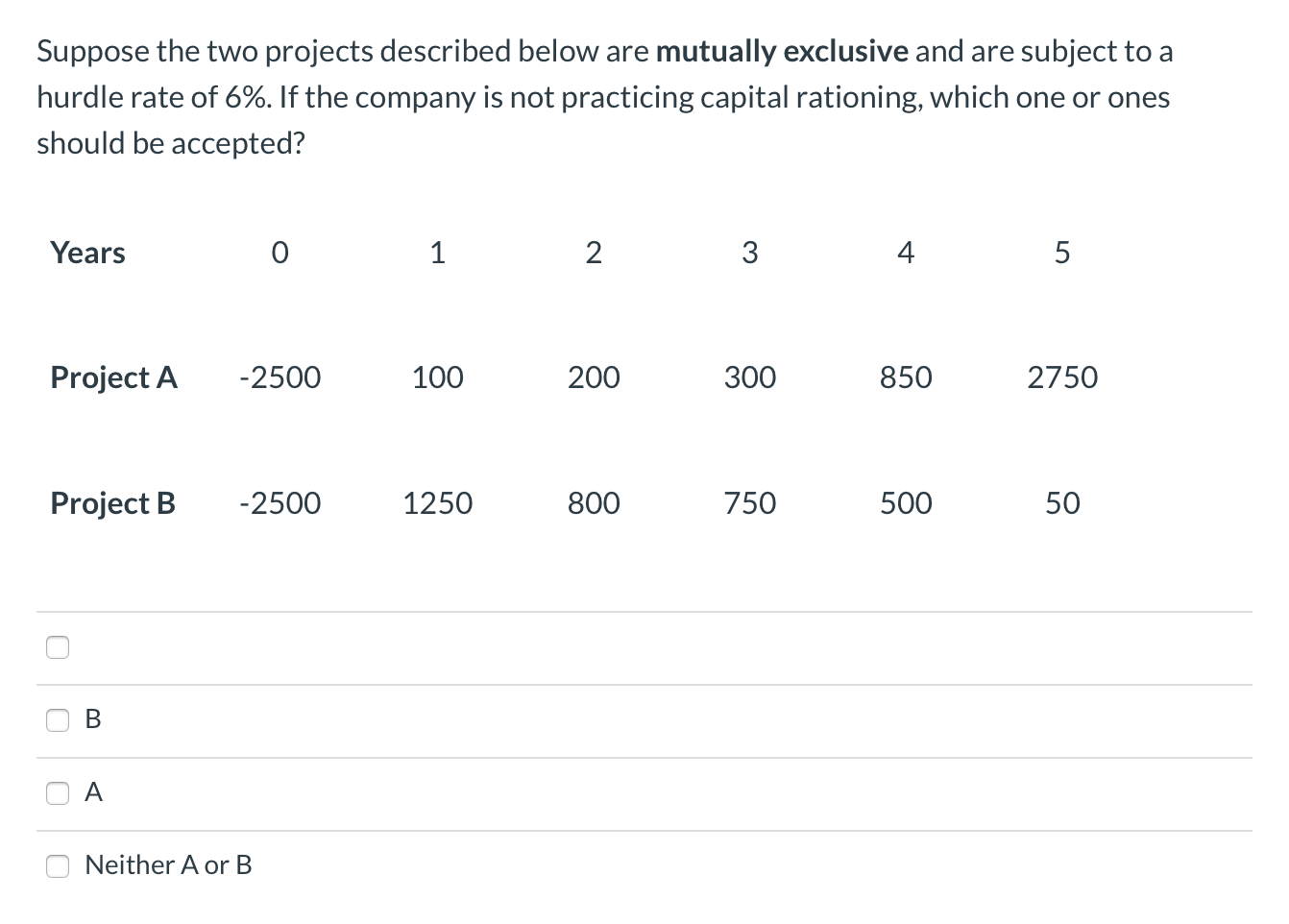Click the bold text mutually exclusive
The height and width of the screenshot is (924, 1289).
click(783, 51)
